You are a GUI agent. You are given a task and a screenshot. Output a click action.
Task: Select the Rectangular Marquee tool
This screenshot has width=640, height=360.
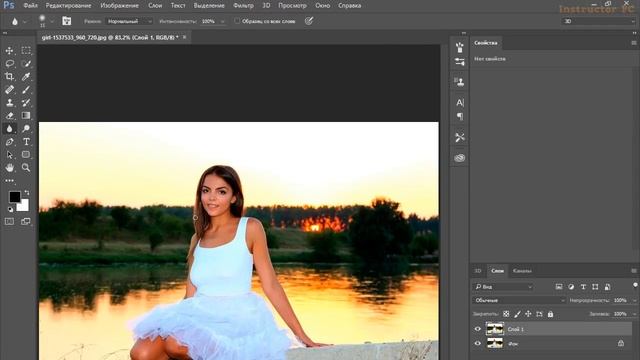(26, 51)
